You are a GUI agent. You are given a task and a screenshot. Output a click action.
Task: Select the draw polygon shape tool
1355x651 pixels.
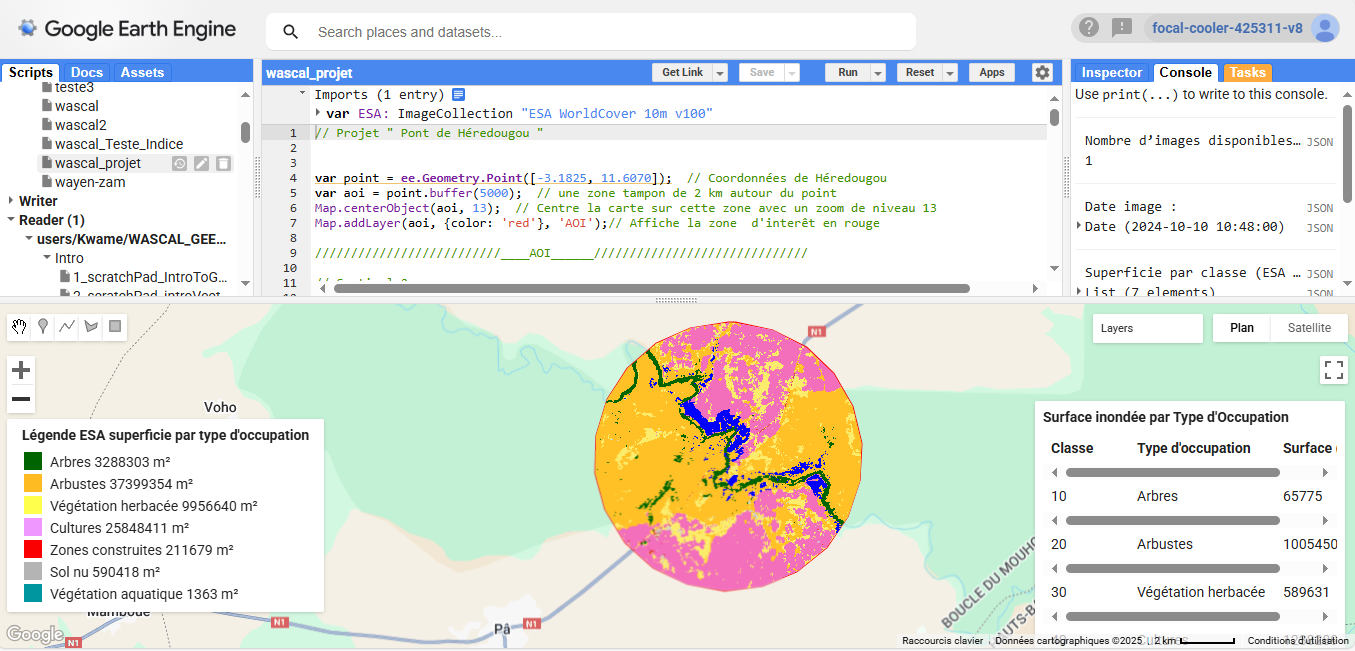tap(91, 326)
